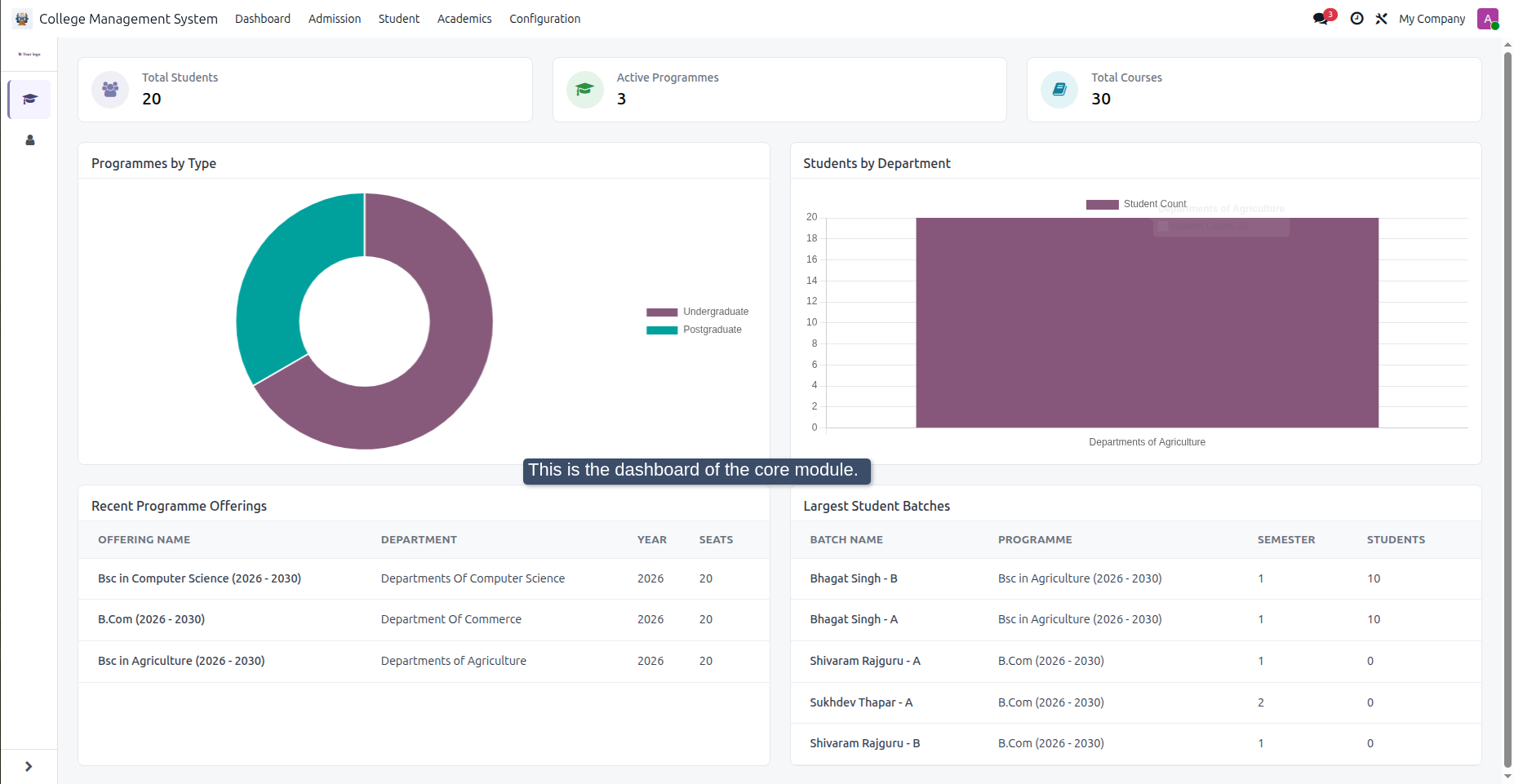Click the SEMESTER column header
Screen dimensions: 1514x784
(x=1286, y=540)
